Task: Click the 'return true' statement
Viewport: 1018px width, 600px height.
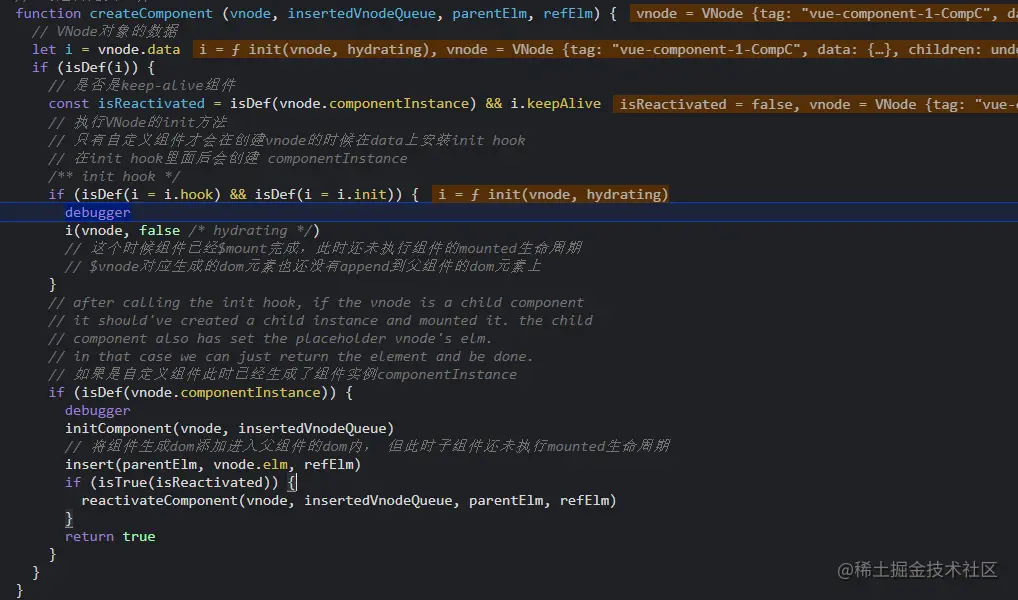Action: (110, 536)
